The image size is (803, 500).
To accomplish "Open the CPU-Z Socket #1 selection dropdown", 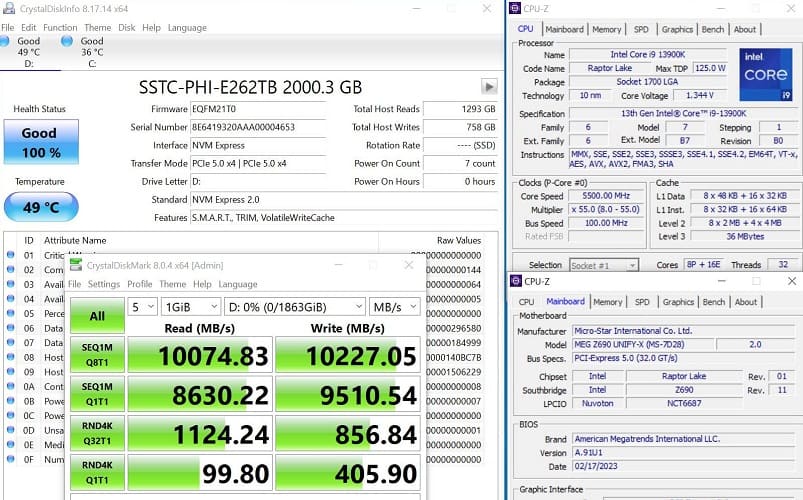I will [x=603, y=265].
